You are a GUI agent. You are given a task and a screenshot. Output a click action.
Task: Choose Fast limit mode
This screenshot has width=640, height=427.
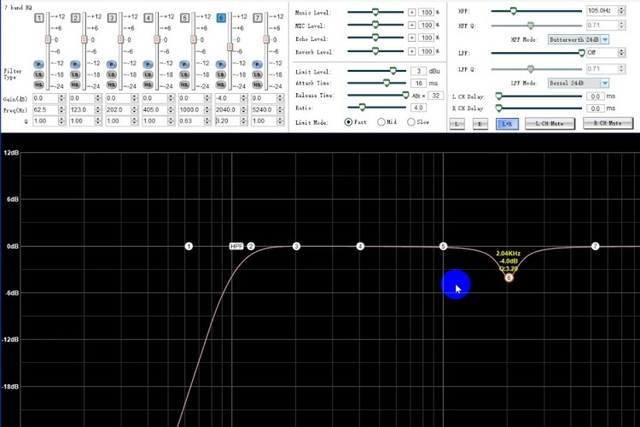[348, 122]
